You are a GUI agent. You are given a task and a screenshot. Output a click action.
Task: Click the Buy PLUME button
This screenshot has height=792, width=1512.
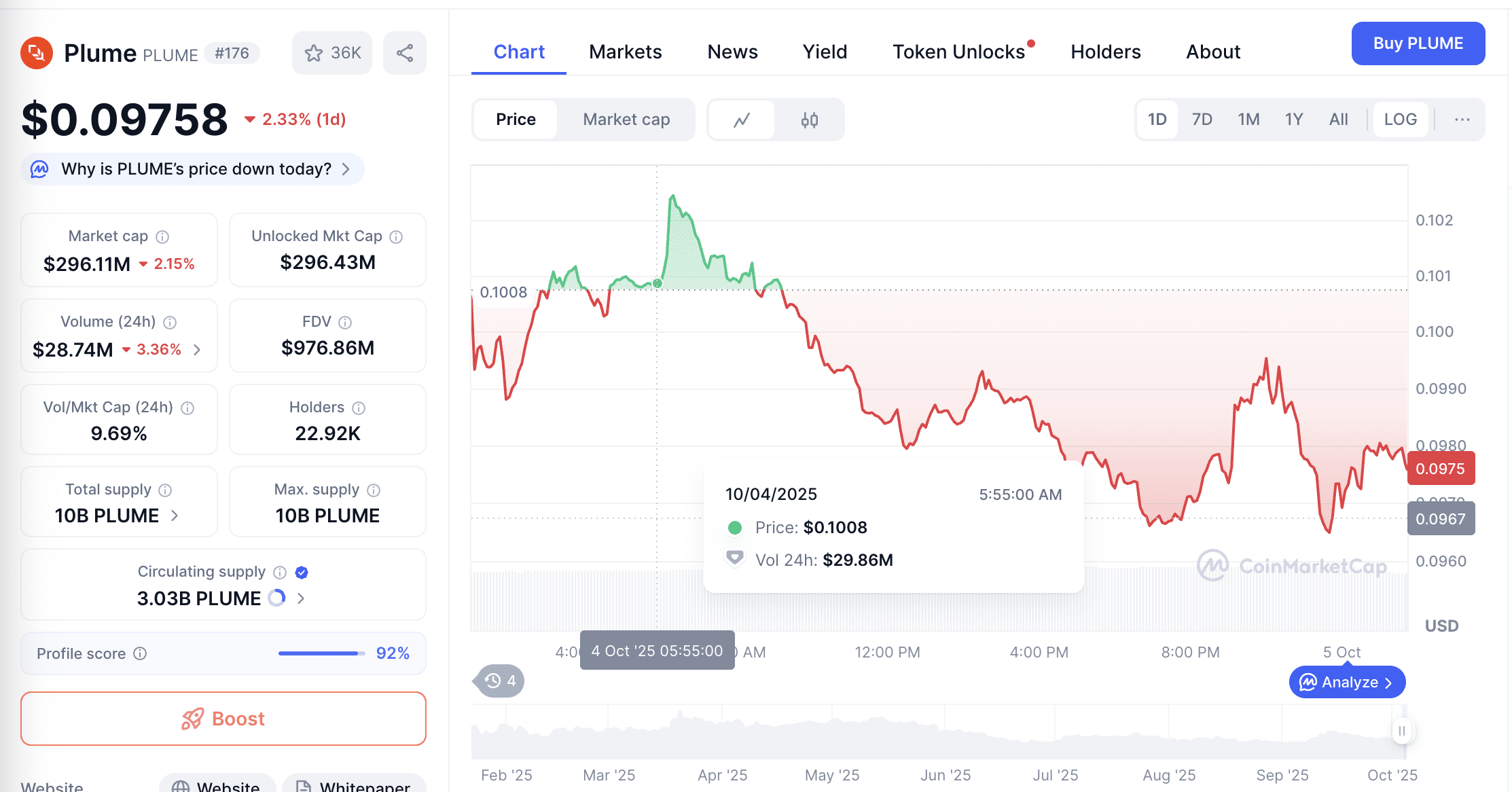point(1418,43)
